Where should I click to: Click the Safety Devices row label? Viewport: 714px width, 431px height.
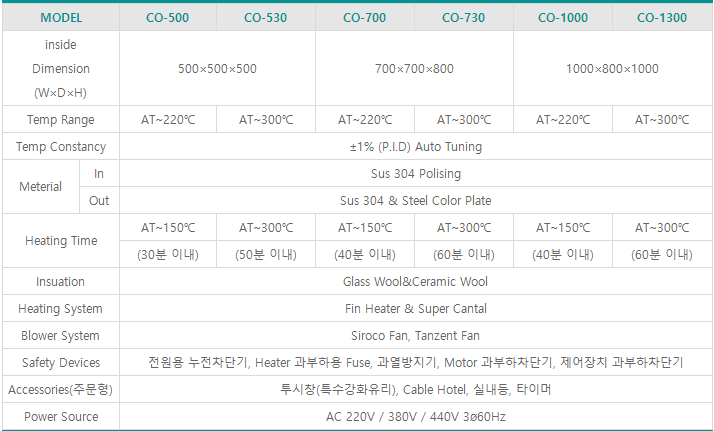60,362
